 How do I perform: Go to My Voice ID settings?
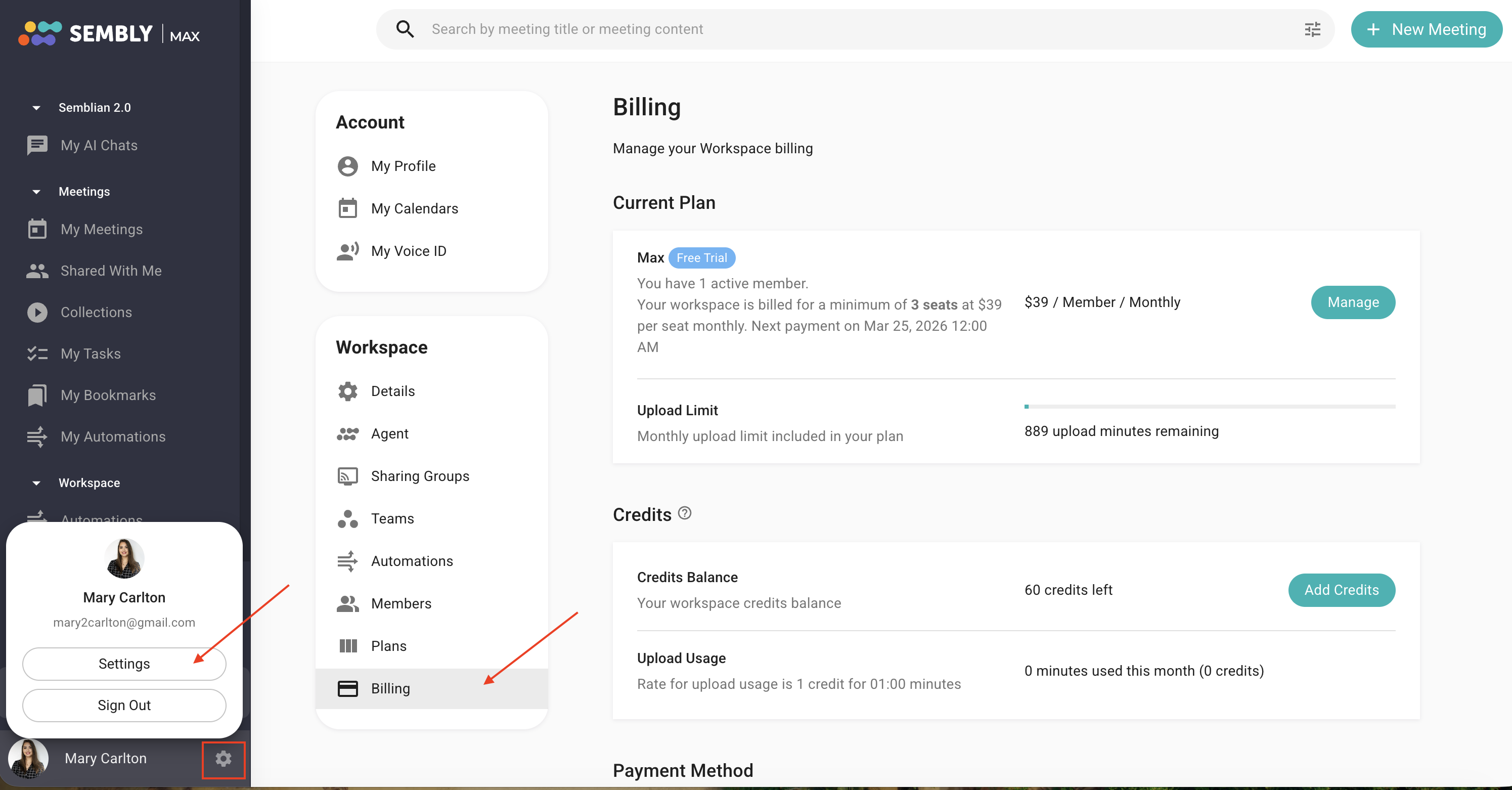409,251
